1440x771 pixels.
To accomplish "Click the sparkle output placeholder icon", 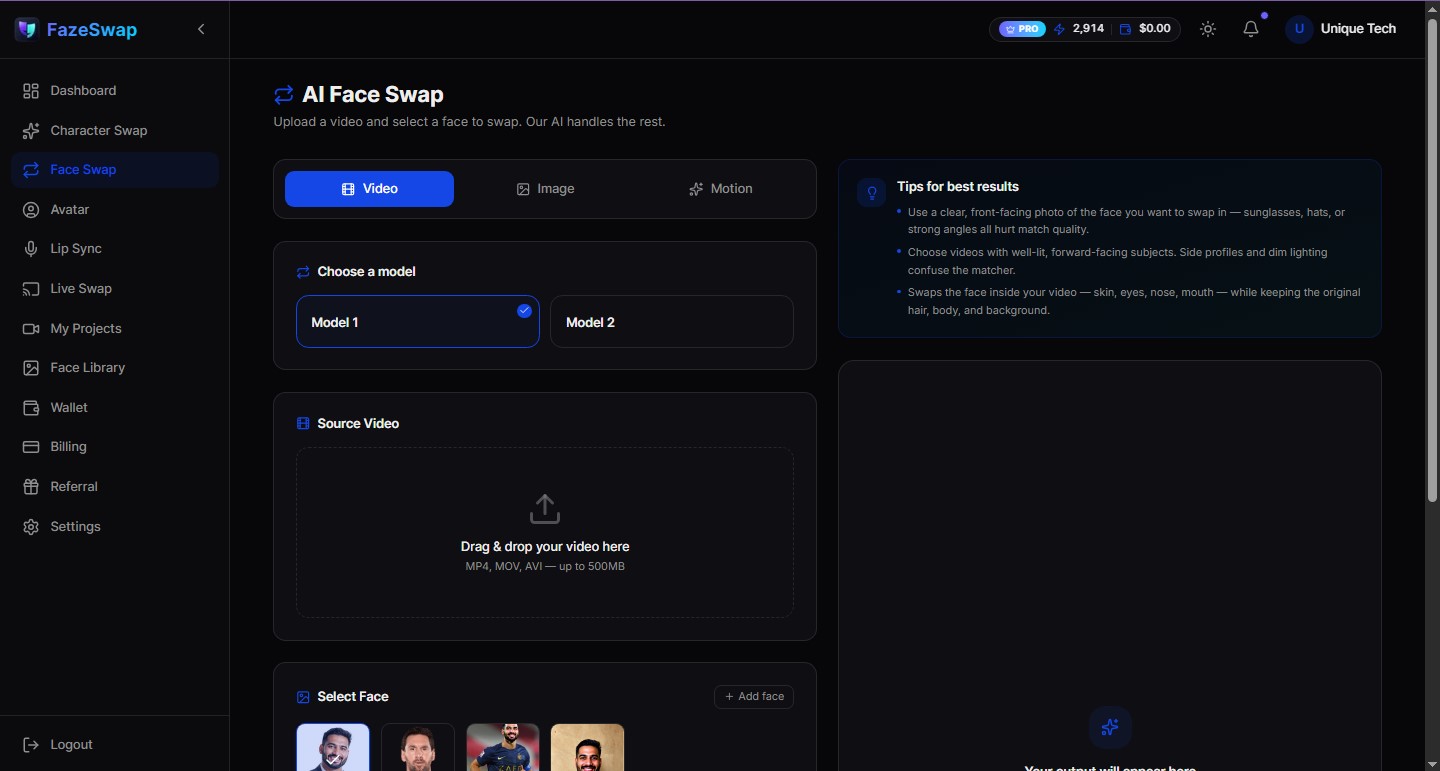I will pyautogui.click(x=1109, y=727).
